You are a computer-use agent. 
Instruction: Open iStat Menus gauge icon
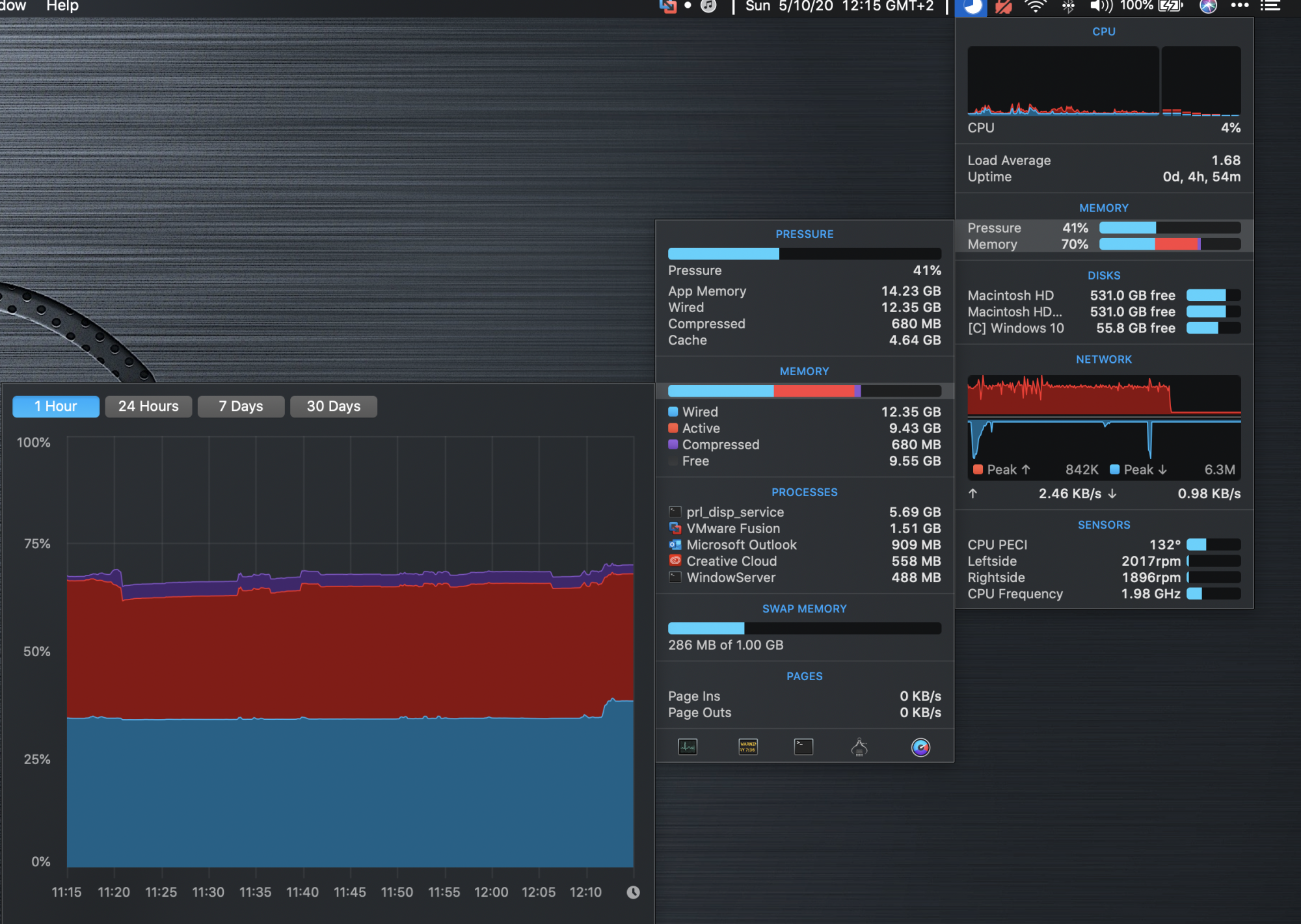click(x=920, y=747)
